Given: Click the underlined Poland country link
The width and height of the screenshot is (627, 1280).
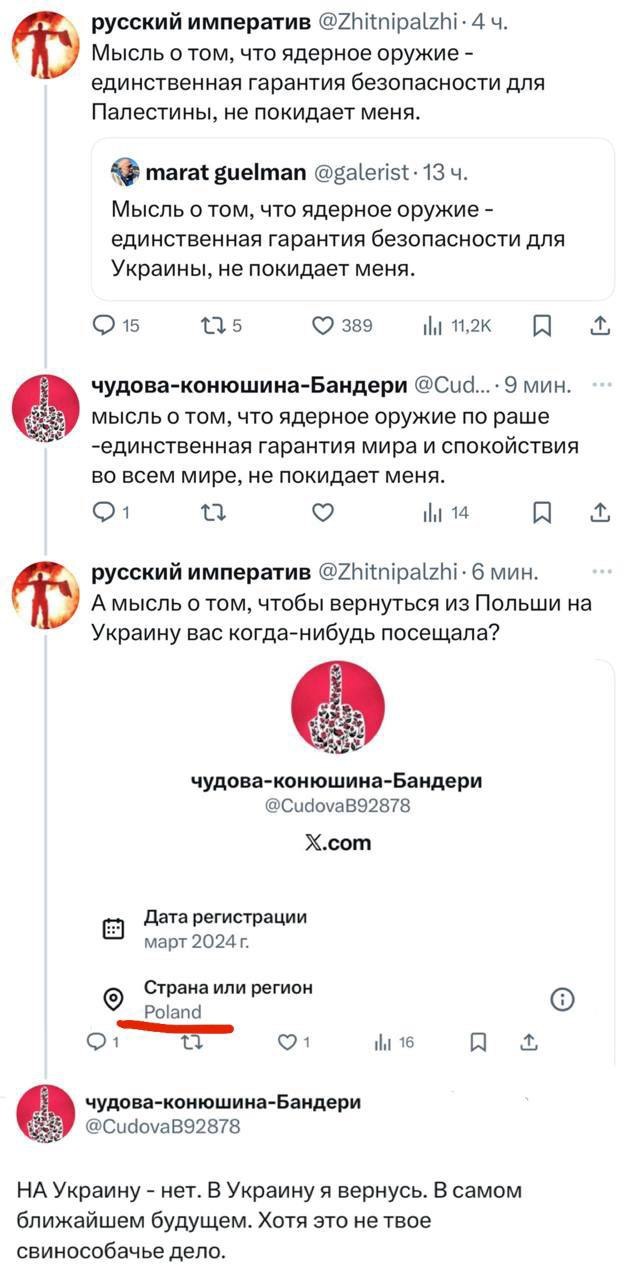Looking at the screenshot, I should pos(173,1011).
